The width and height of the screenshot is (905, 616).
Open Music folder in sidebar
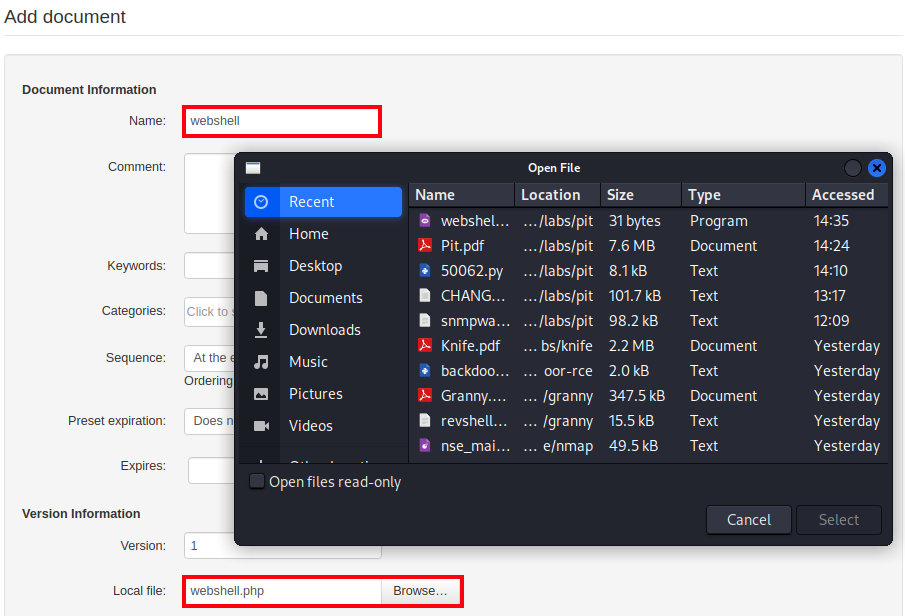click(x=323, y=362)
